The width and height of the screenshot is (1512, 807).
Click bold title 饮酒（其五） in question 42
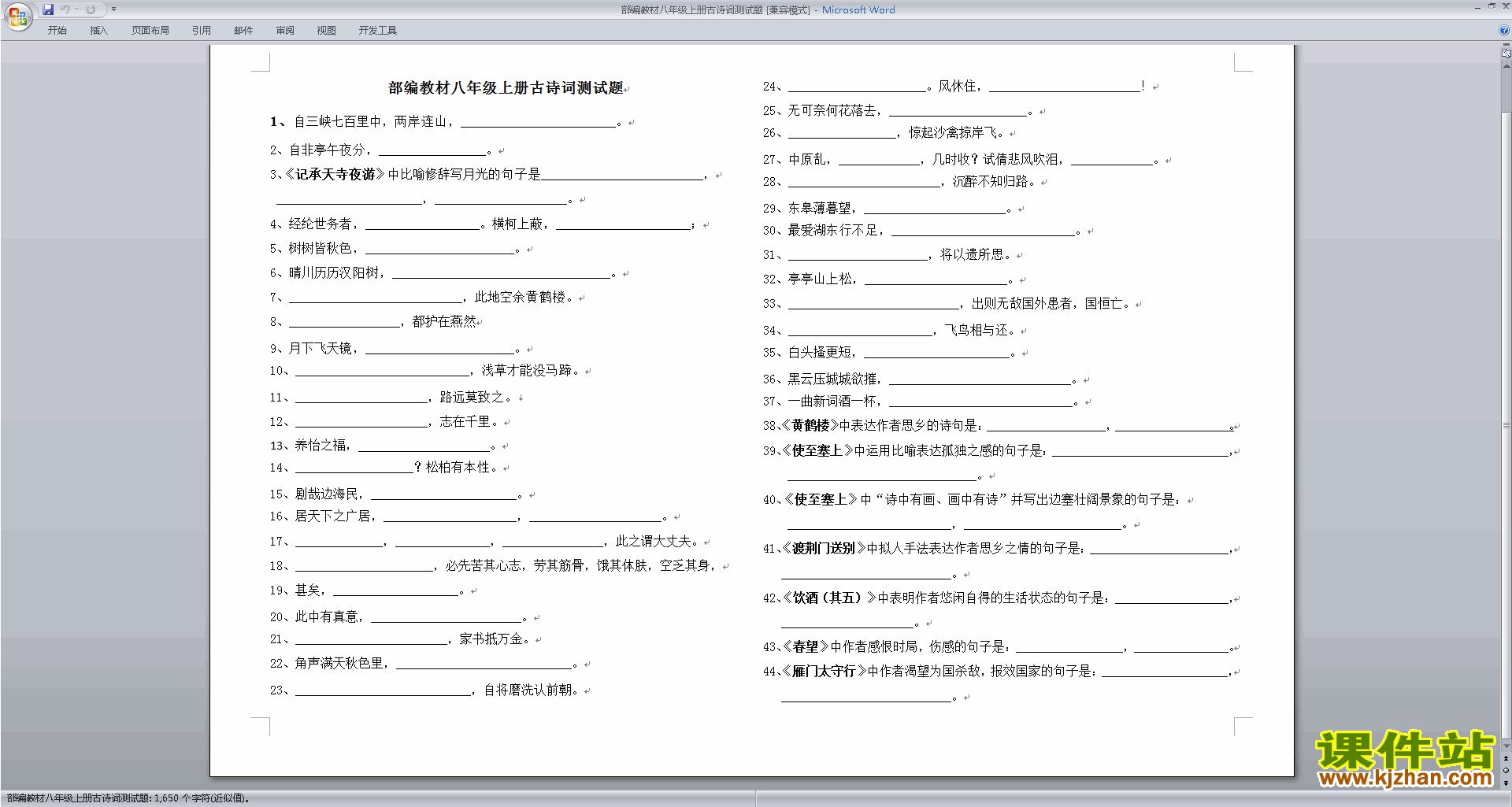tap(827, 598)
